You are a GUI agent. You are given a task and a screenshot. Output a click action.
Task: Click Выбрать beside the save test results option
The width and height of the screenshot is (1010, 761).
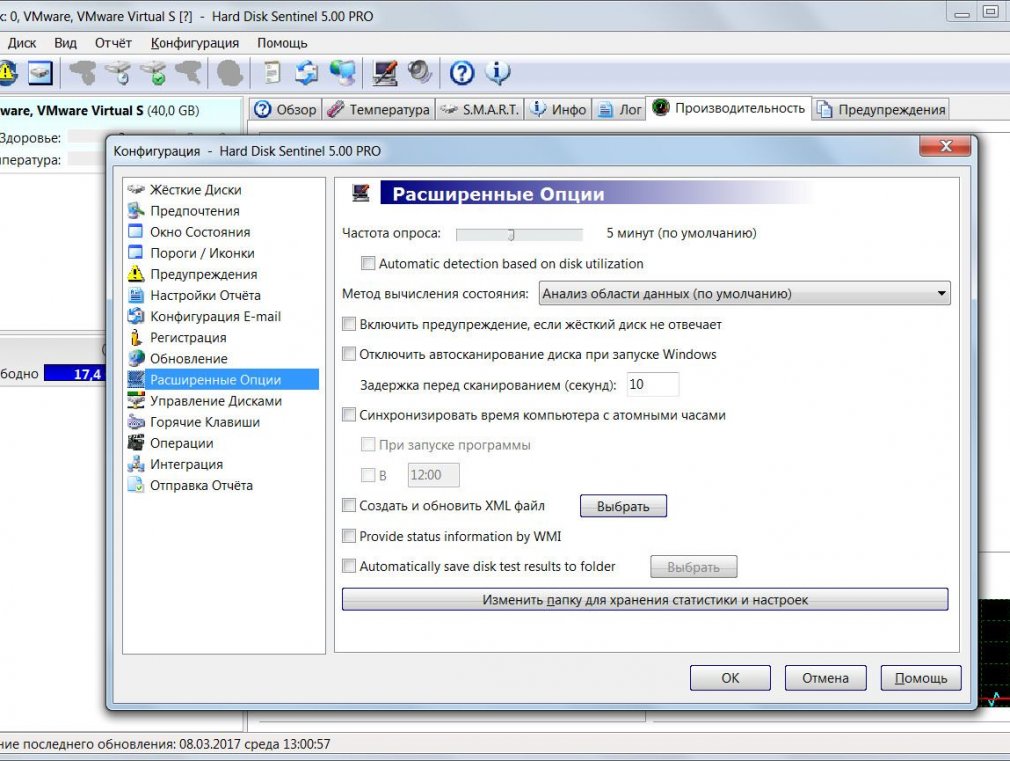[693, 567]
